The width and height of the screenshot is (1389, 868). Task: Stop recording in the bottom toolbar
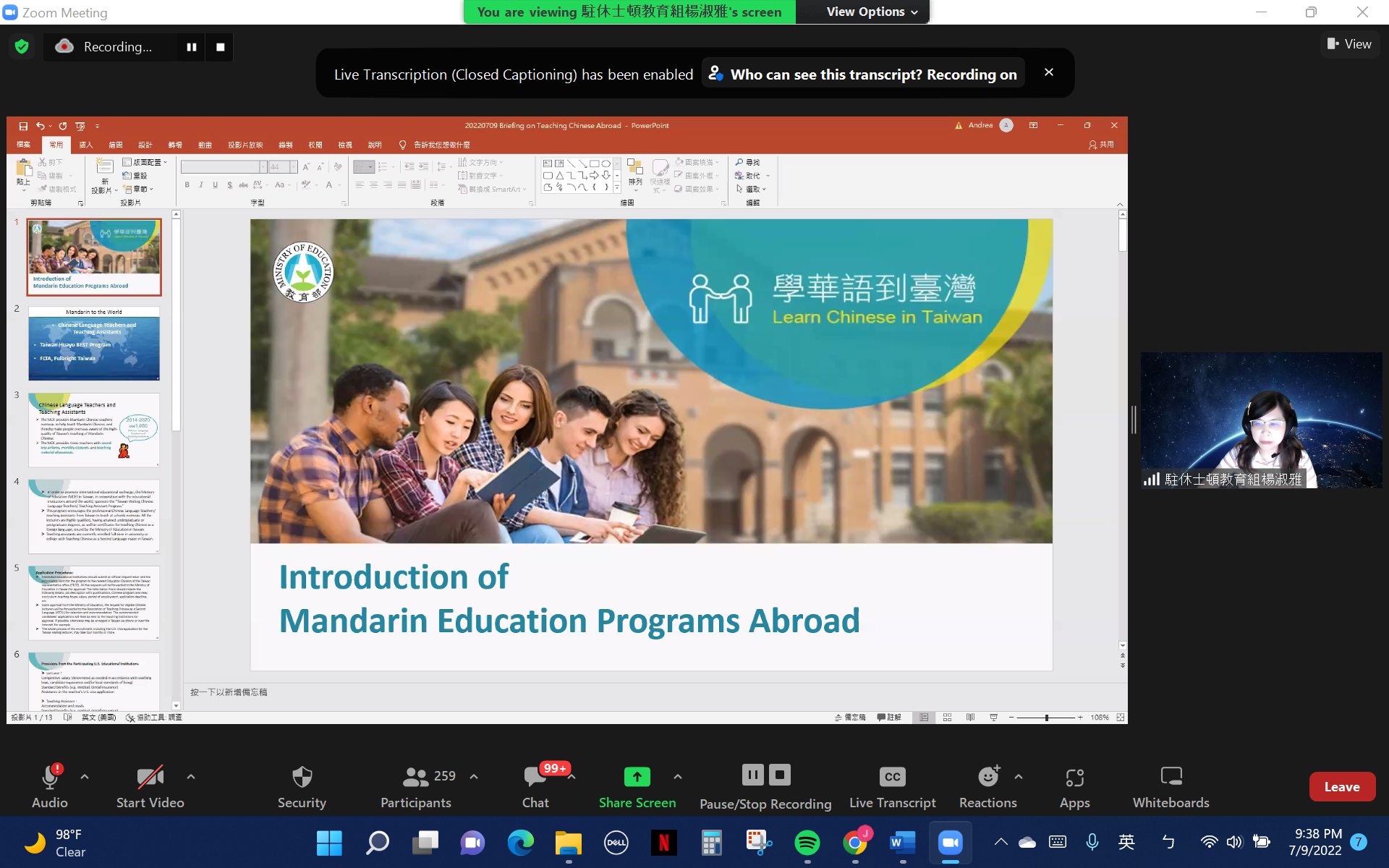[779, 775]
